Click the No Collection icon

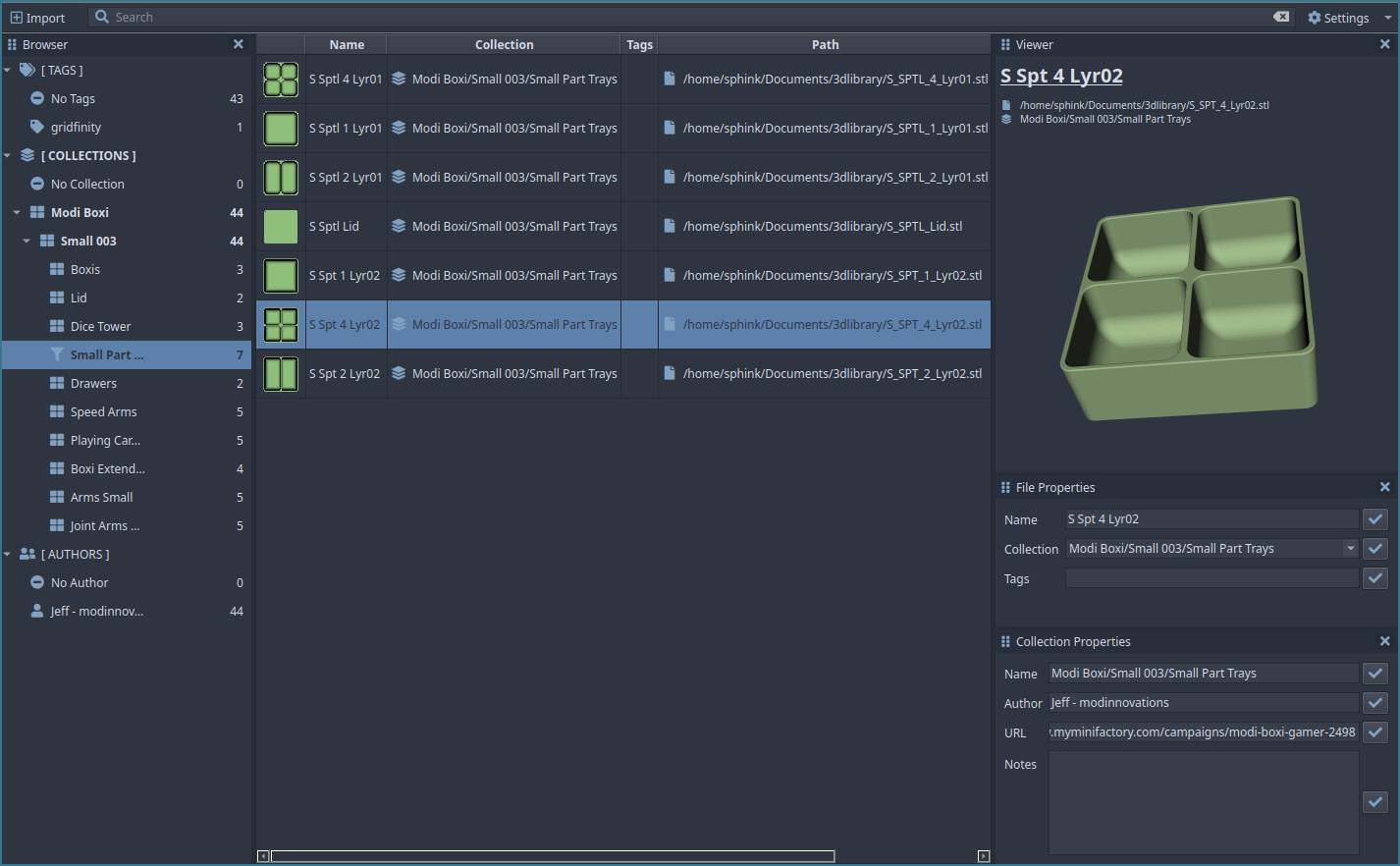(x=37, y=184)
